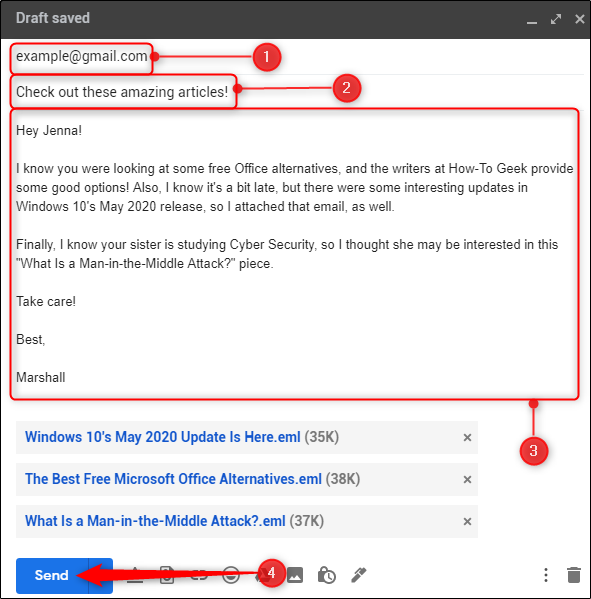The width and height of the screenshot is (591, 599).
Task: Open What Is a Man-in-the-Middle Attack?.eml attachment
Action: coord(155,521)
